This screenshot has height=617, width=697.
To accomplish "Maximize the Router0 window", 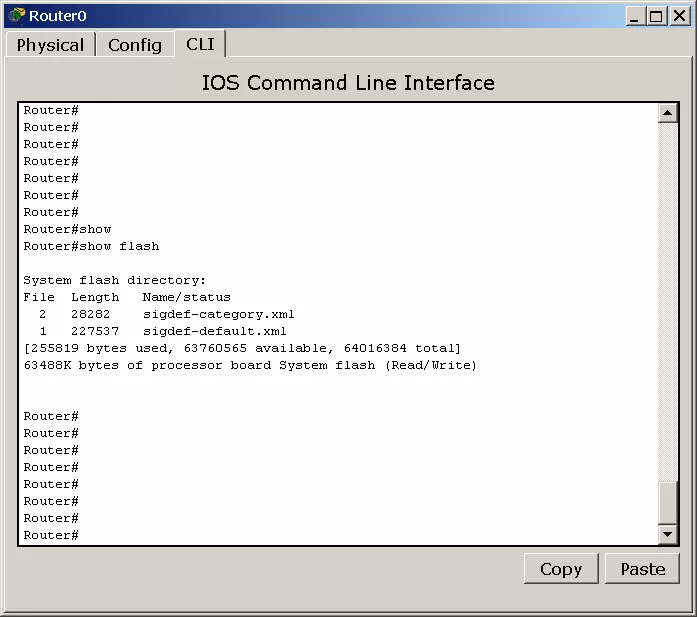I will 655,16.
